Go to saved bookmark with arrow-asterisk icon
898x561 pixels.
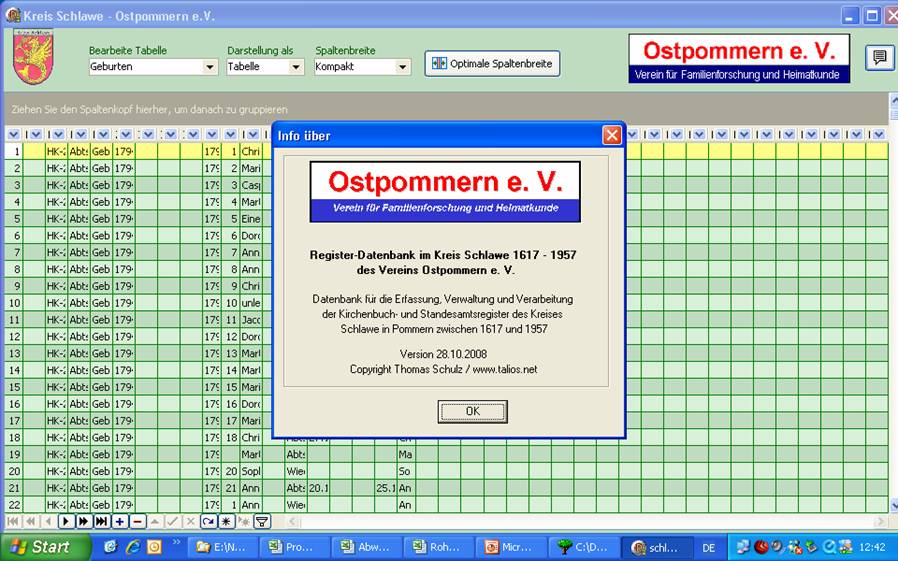244,522
